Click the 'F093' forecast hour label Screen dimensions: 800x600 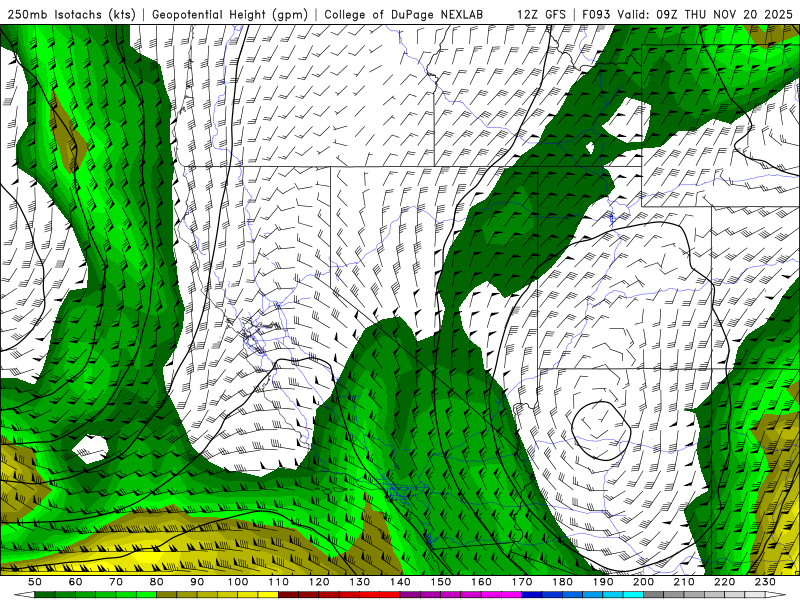point(596,15)
